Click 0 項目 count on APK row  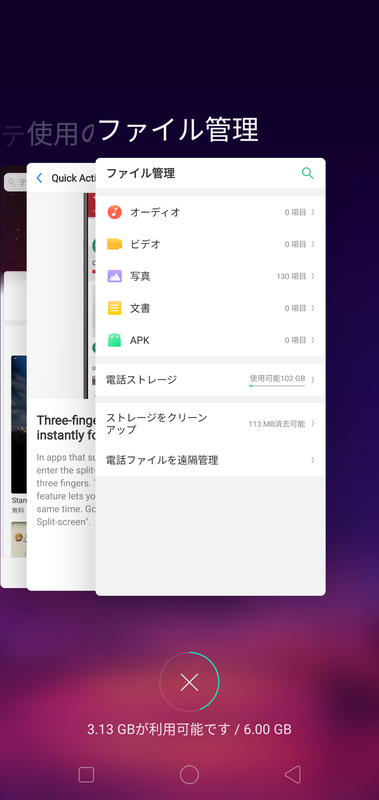295,340
